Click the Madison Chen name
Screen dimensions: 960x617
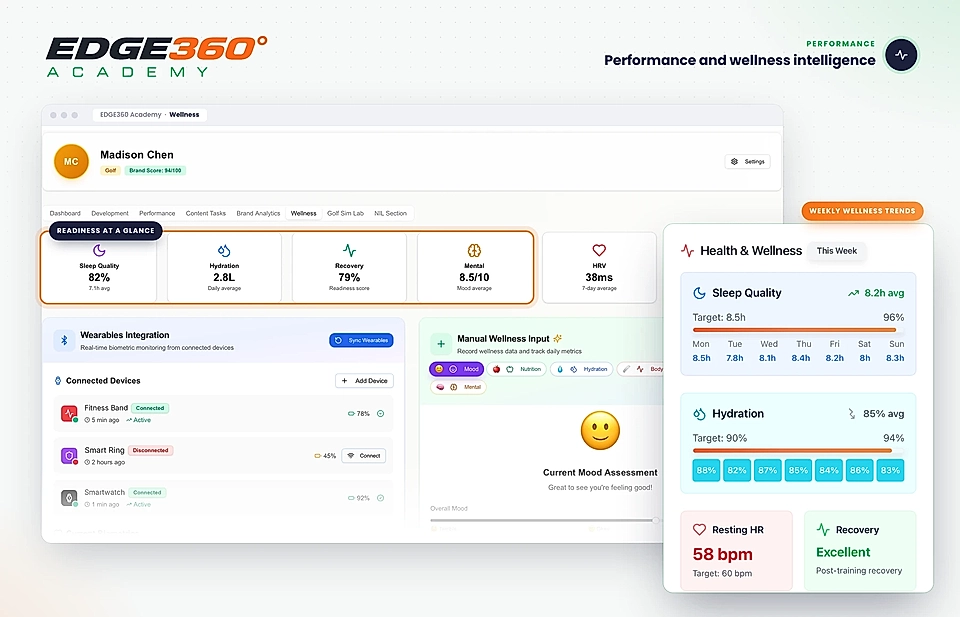click(137, 155)
